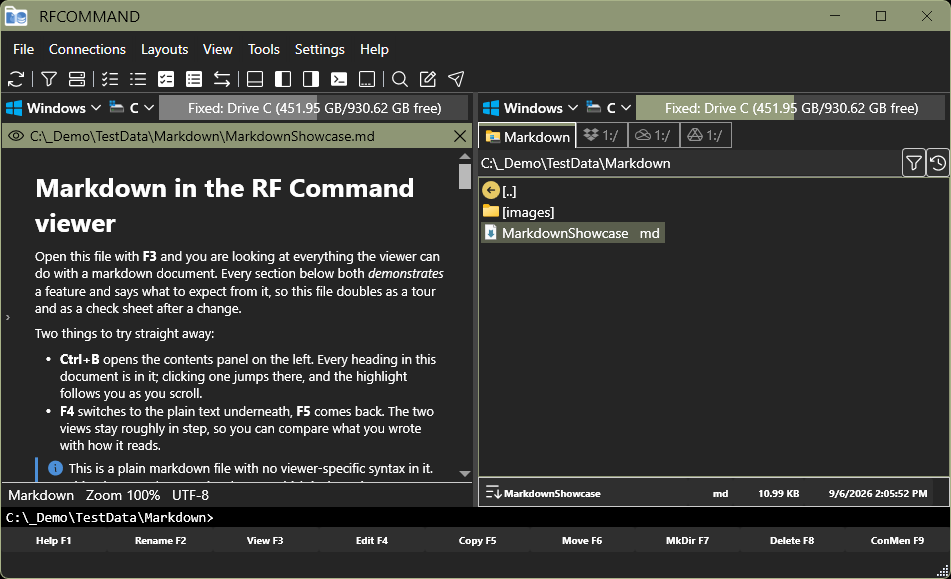Toggle the right half panel layout icon

click(311, 79)
